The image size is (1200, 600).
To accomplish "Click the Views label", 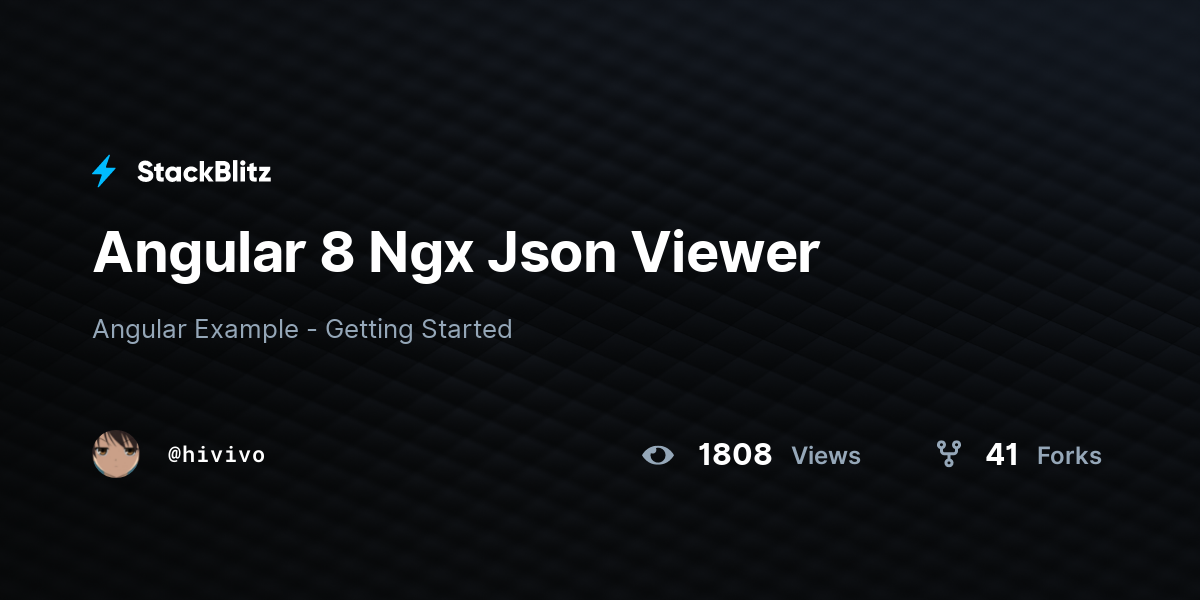I will pyautogui.click(x=826, y=456).
